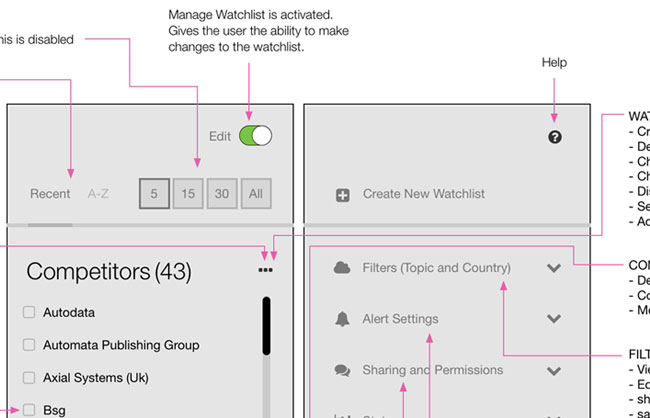Screen dimensions: 650x418
Task: Show All items in list
Action: coord(256,194)
